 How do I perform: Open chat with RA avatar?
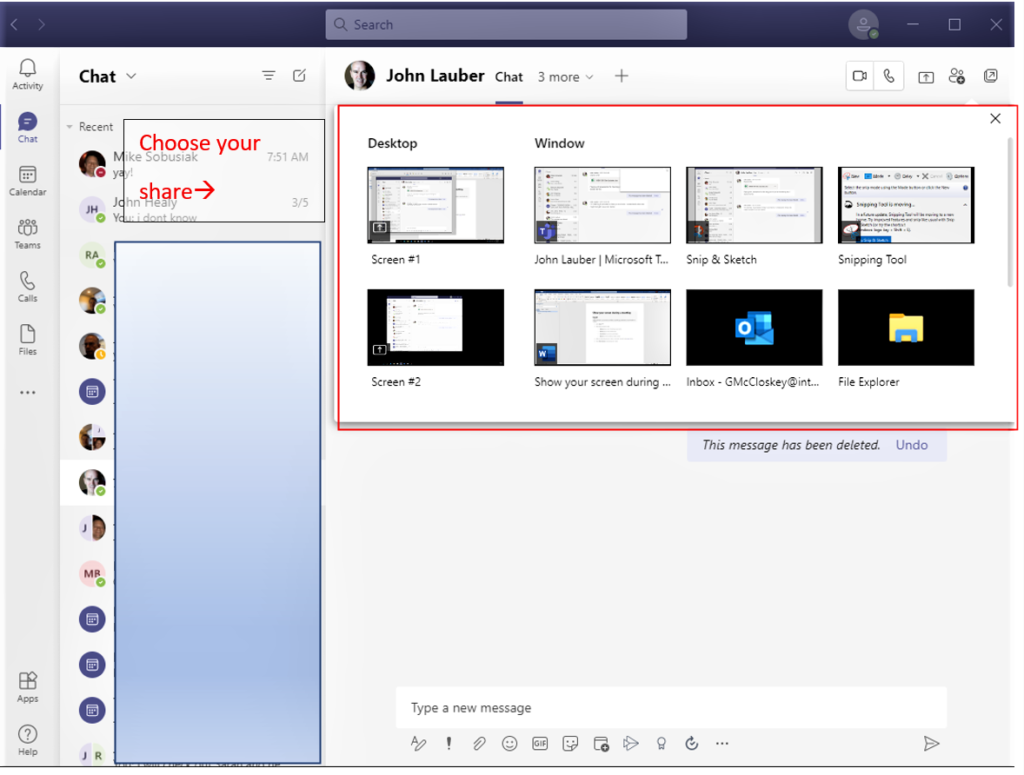tap(92, 255)
